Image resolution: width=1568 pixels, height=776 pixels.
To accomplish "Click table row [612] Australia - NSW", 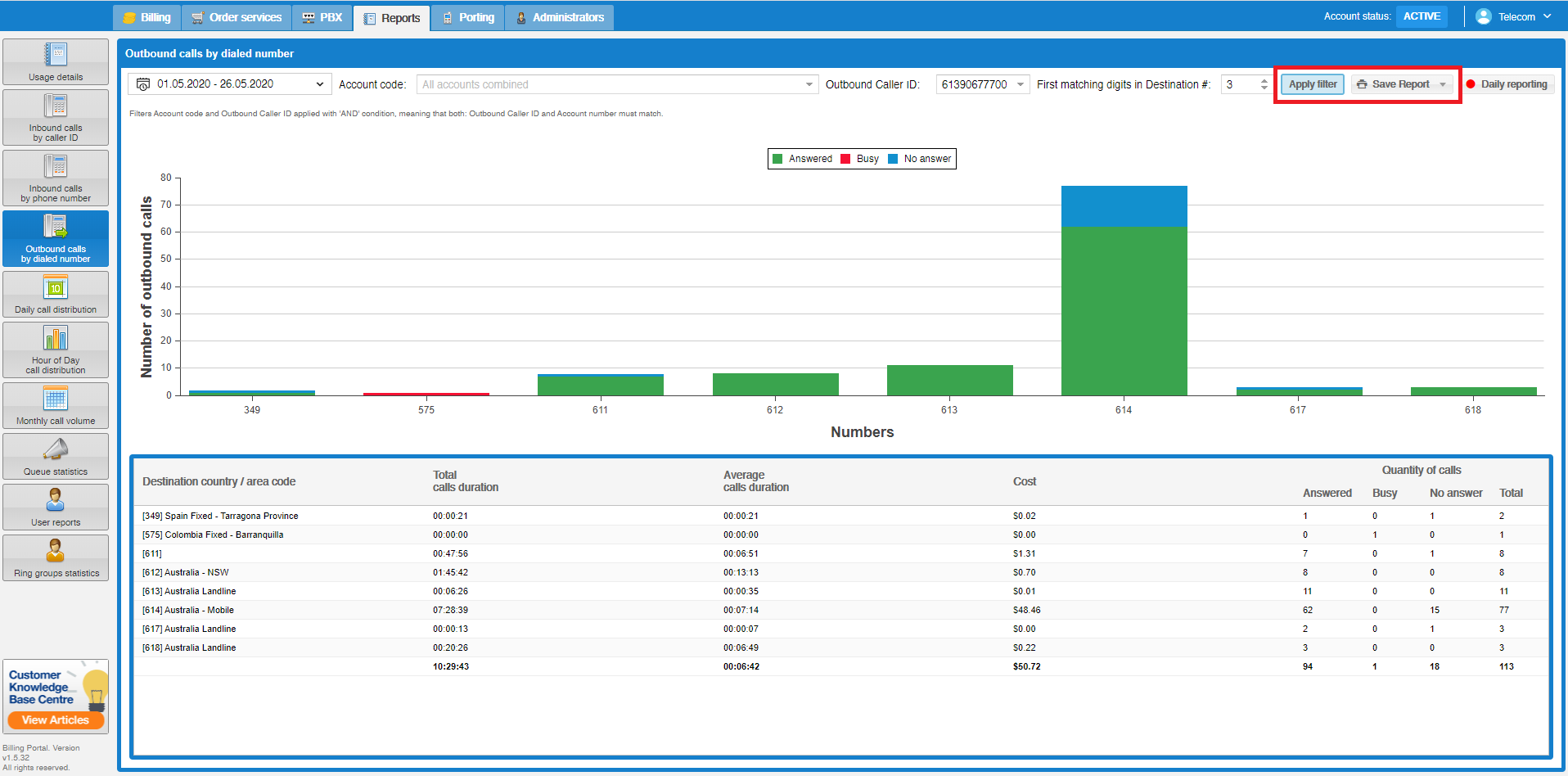I will tap(840, 572).
